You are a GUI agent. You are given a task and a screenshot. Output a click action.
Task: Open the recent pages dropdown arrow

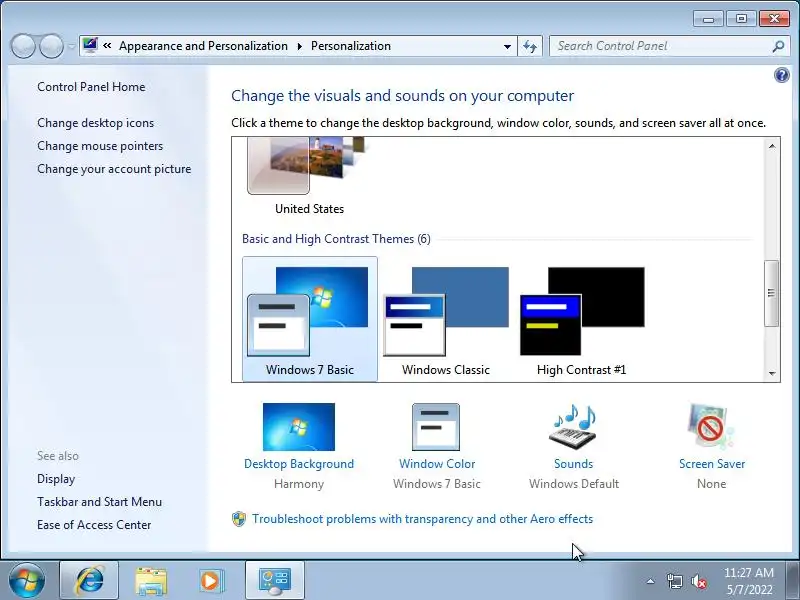click(x=71, y=46)
